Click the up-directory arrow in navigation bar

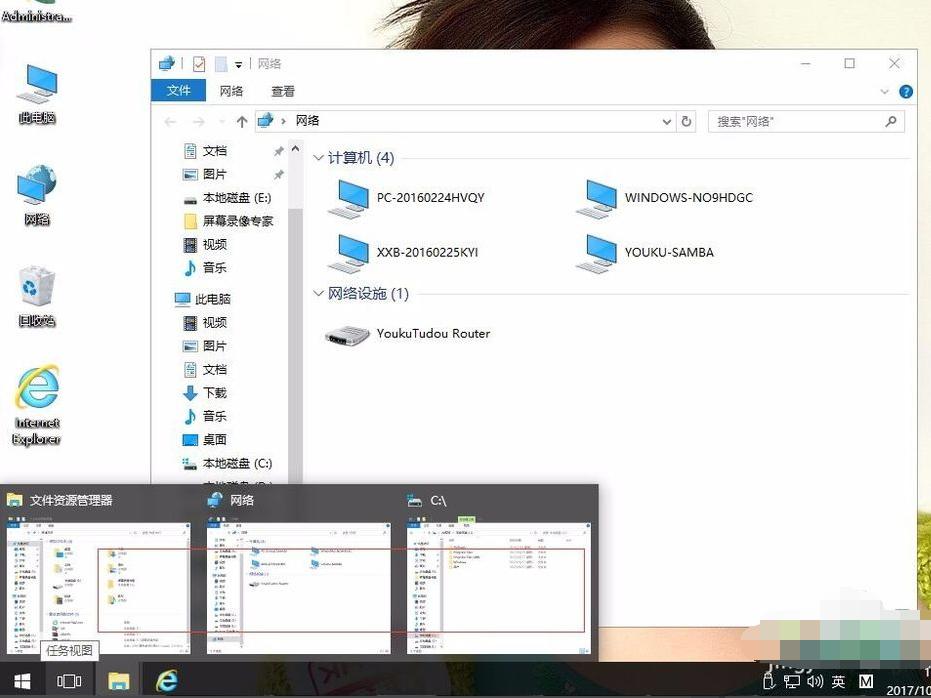[241, 121]
